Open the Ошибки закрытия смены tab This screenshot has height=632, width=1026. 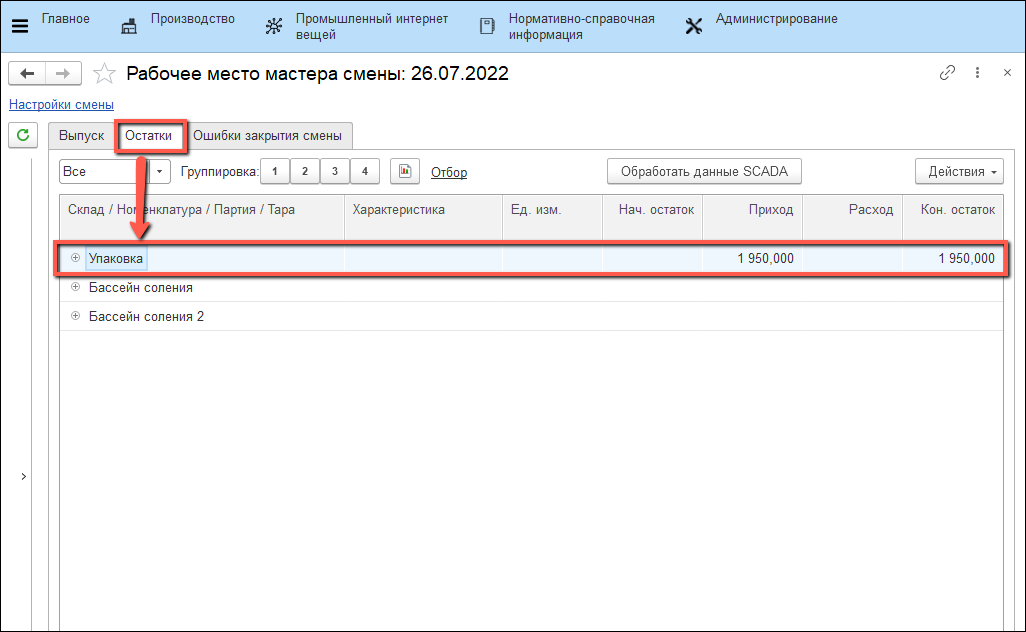click(268, 136)
